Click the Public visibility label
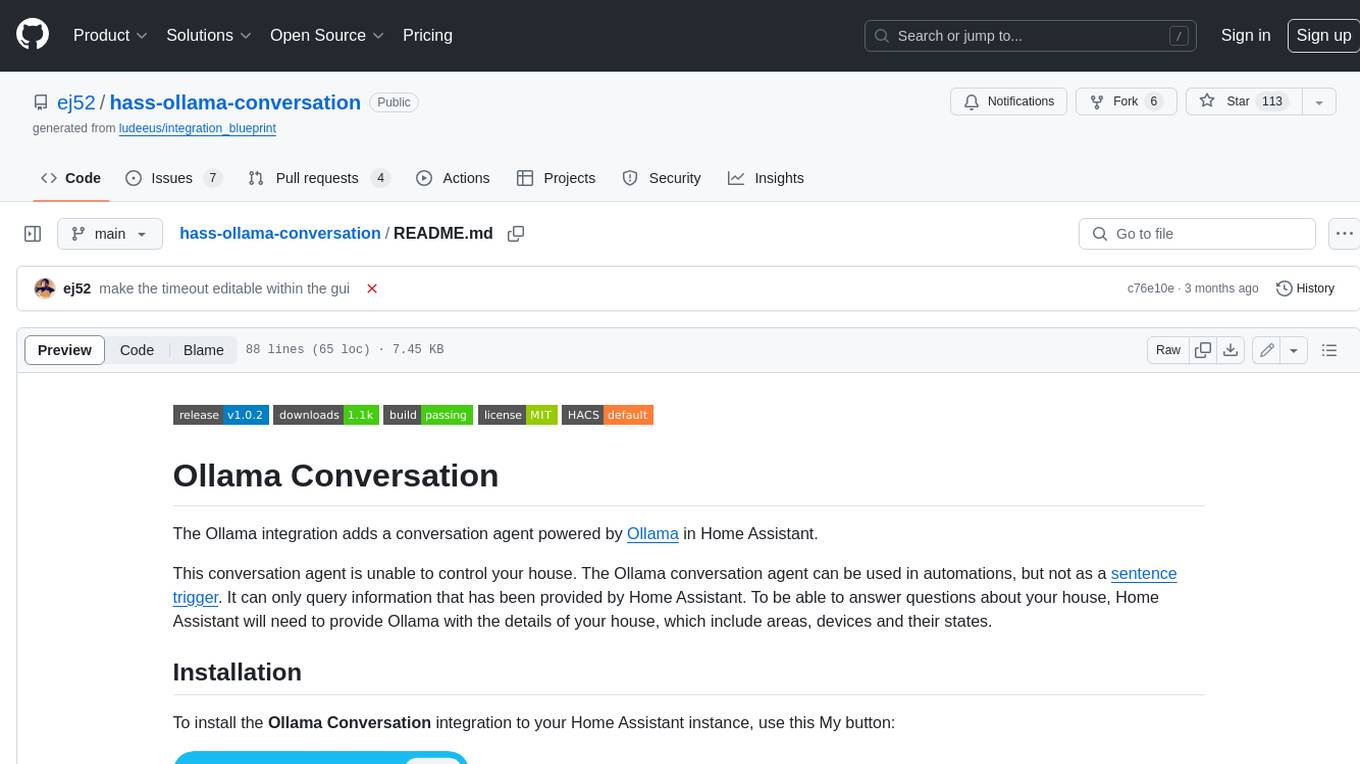Image resolution: width=1360 pixels, height=764 pixels. click(394, 102)
